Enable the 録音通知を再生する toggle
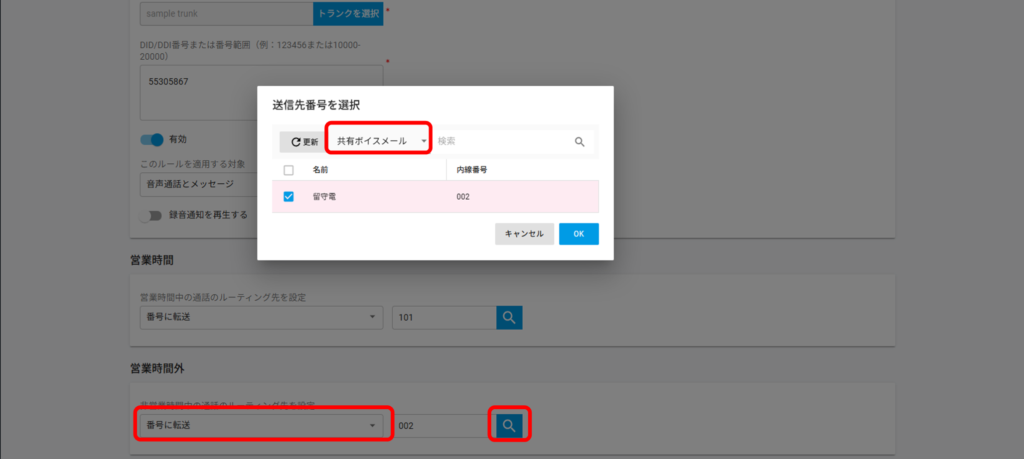Image resolution: width=1024 pixels, height=459 pixels. coord(151,214)
